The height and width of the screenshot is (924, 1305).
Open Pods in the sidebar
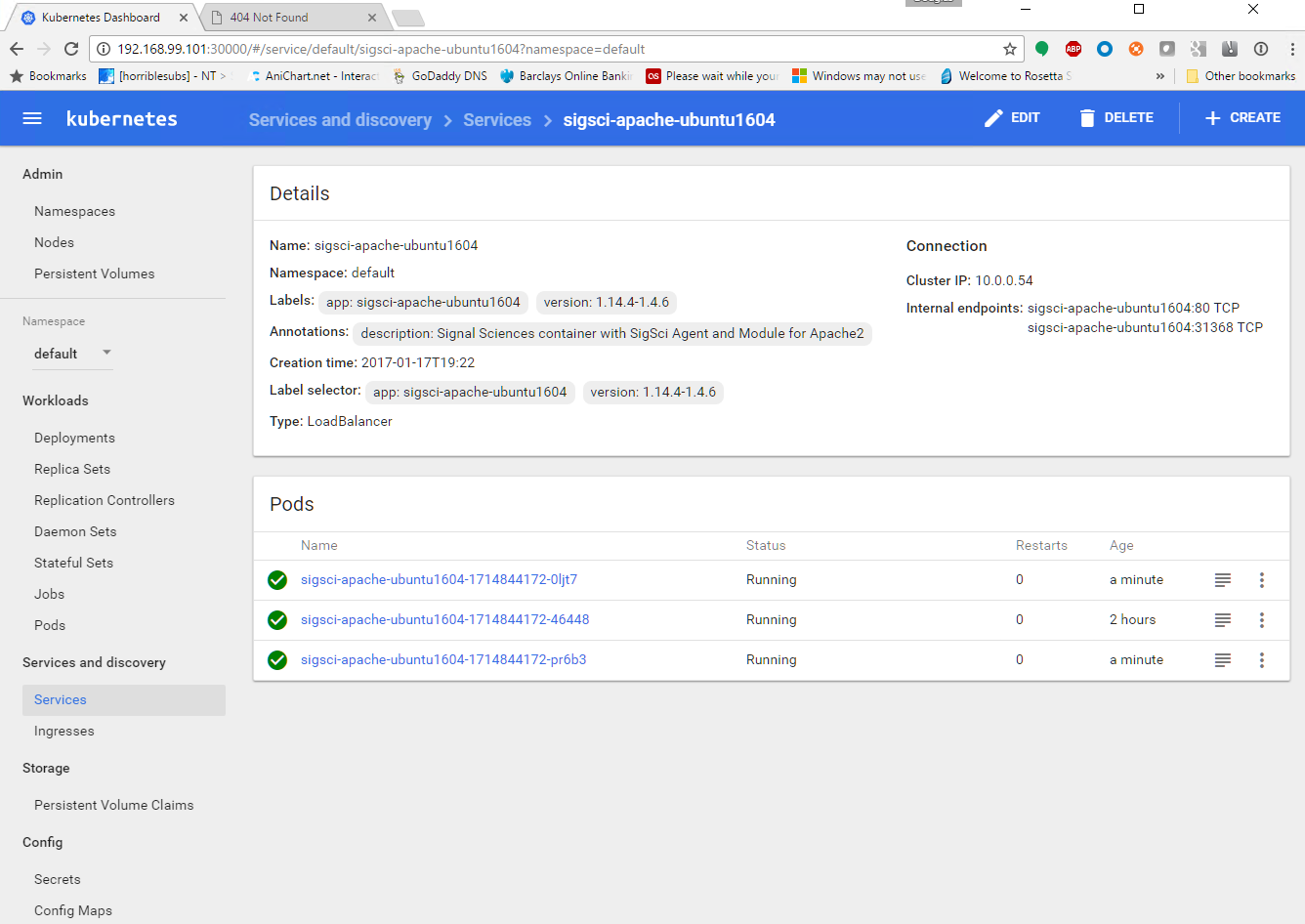50,625
